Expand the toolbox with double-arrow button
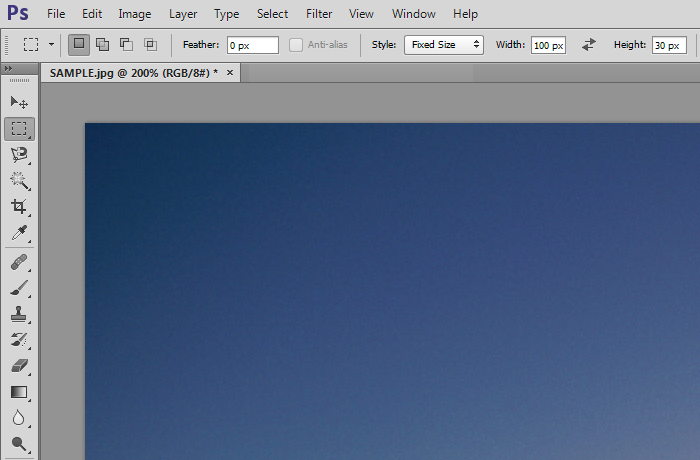Image resolution: width=700 pixels, height=460 pixels. click(8, 68)
